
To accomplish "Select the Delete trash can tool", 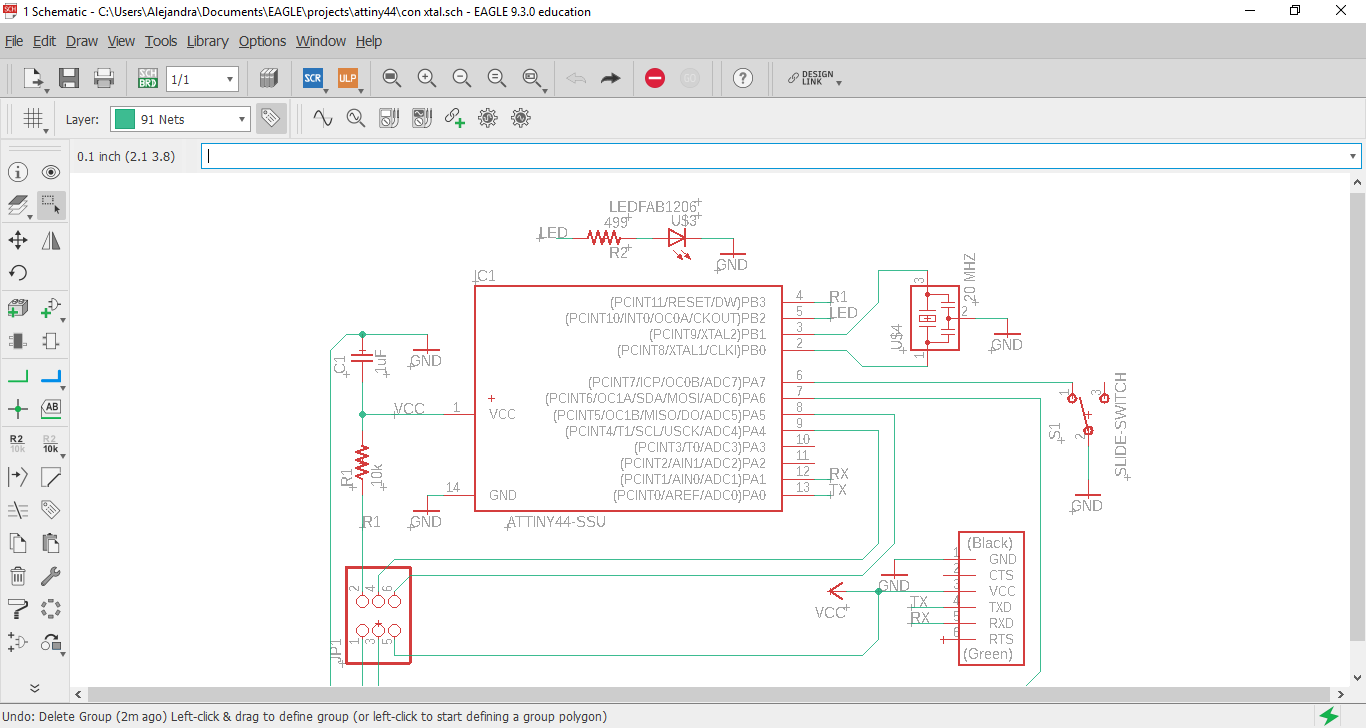I will (18, 576).
